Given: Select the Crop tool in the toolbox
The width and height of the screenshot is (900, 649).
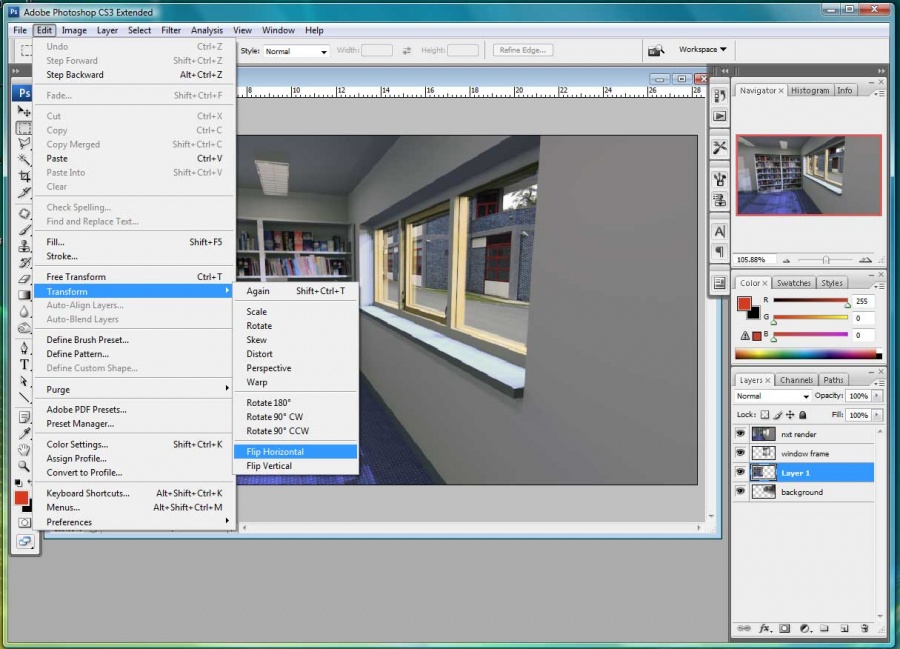Looking at the screenshot, I should [x=24, y=178].
